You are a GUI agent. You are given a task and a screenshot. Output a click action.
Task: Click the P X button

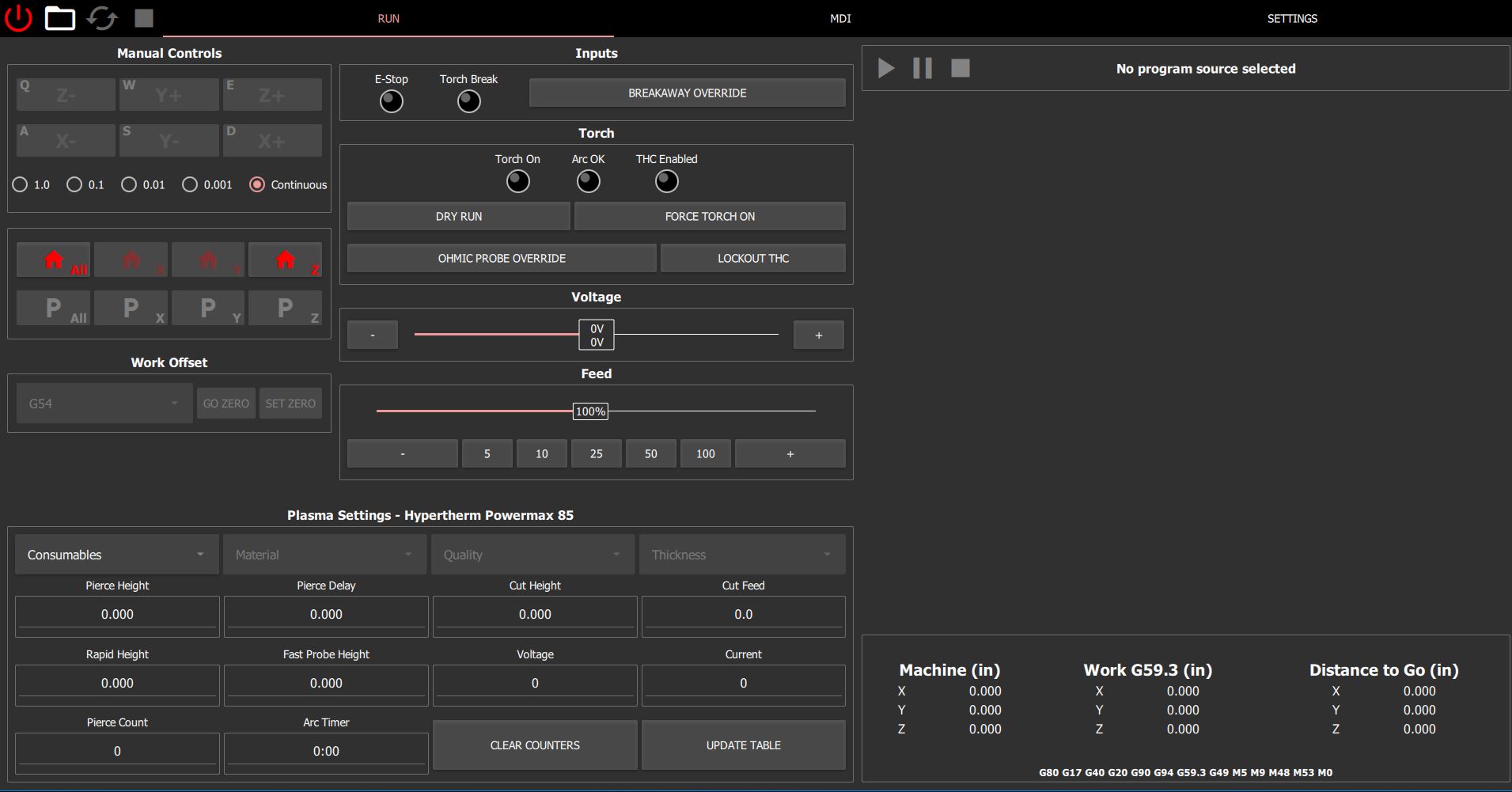(x=131, y=308)
